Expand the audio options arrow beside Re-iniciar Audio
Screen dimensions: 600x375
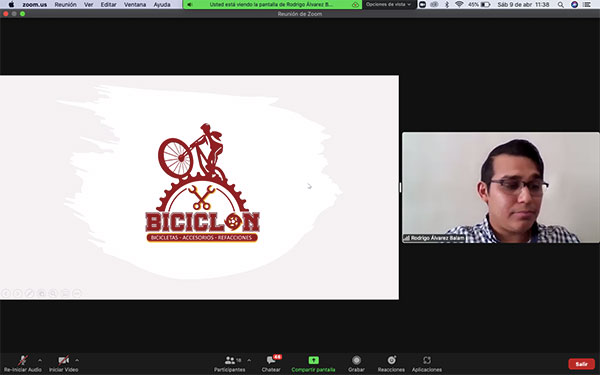coord(40,360)
